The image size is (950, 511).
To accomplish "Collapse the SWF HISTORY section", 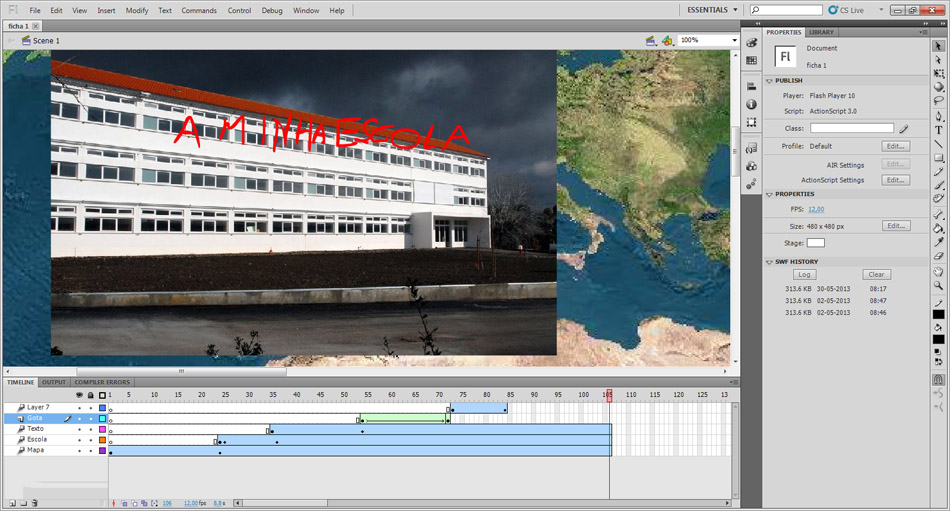I will point(769,262).
